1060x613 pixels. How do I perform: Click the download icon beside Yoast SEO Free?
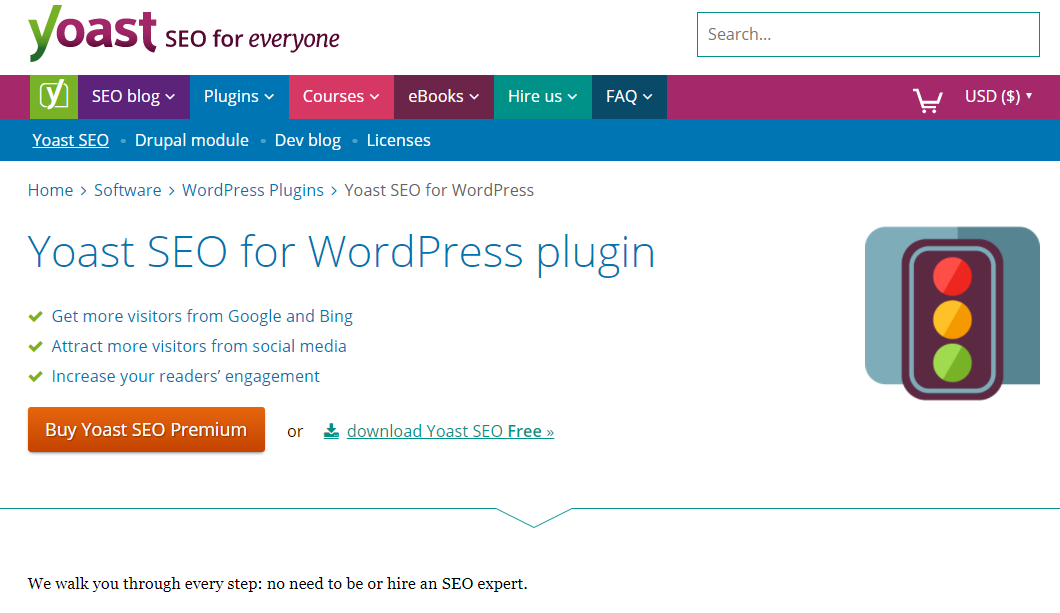tap(331, 430)
